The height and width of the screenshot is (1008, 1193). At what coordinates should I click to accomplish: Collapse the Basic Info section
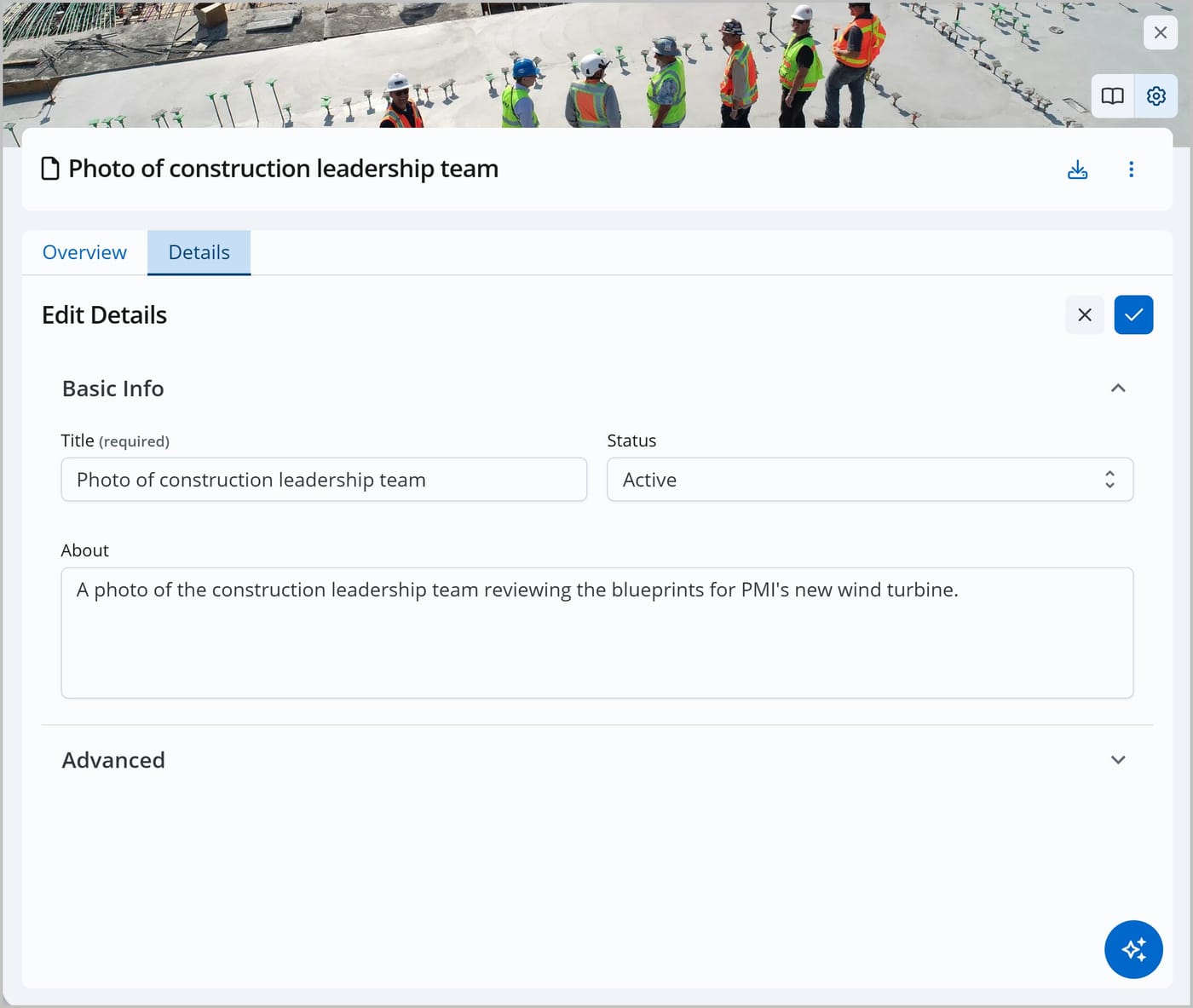[x=1118, y=389]
